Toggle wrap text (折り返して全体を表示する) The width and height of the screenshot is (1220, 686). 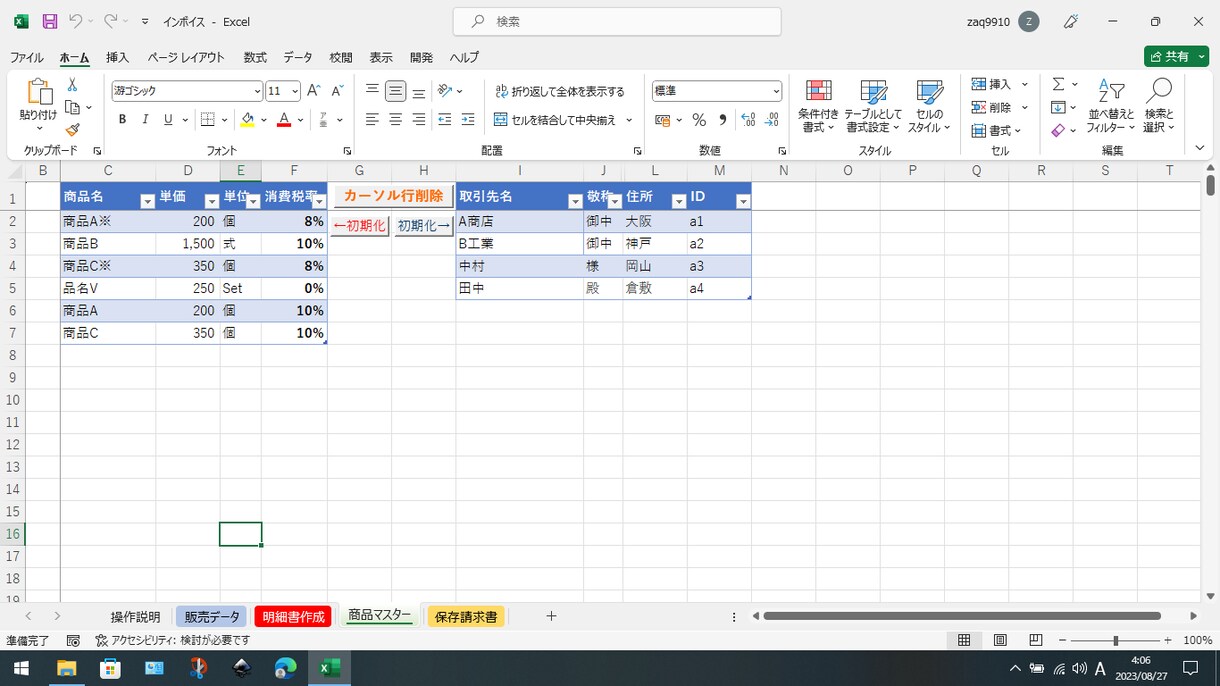[x=560, y=92]
